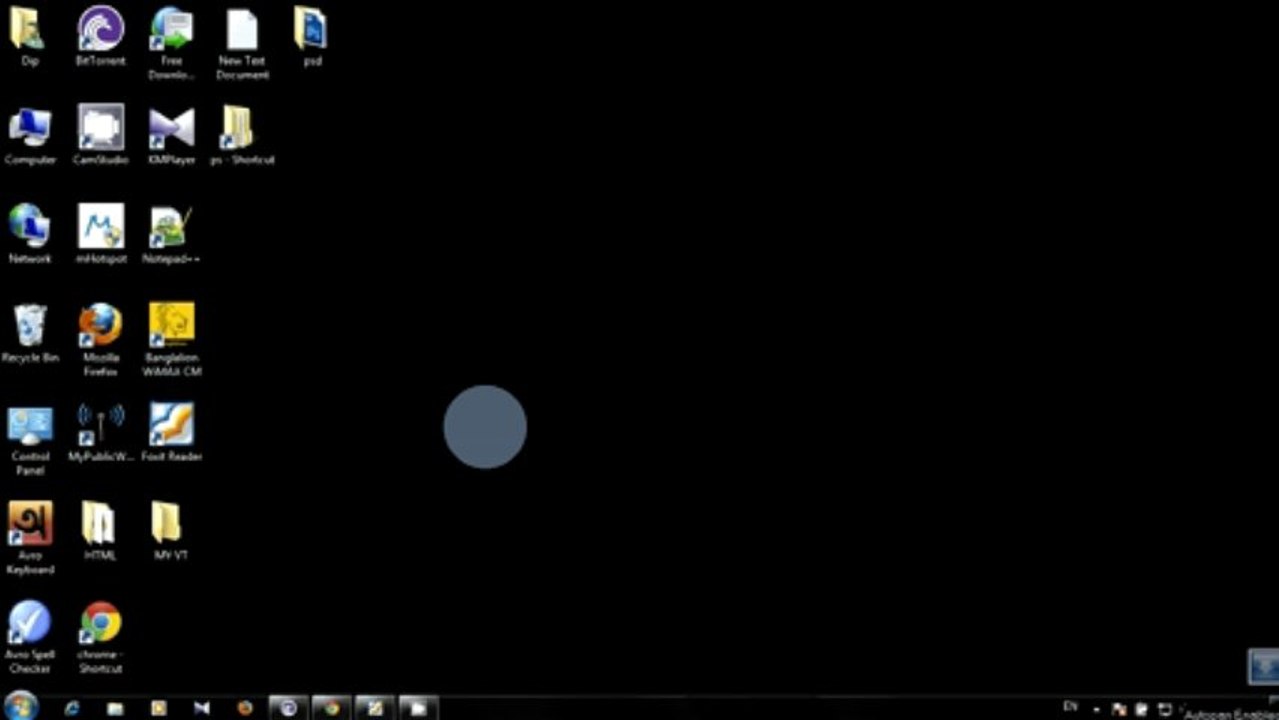The image size is (1279, 720).
Task: Click the EN language indicator in the tray
Action: click(1070, 706)
